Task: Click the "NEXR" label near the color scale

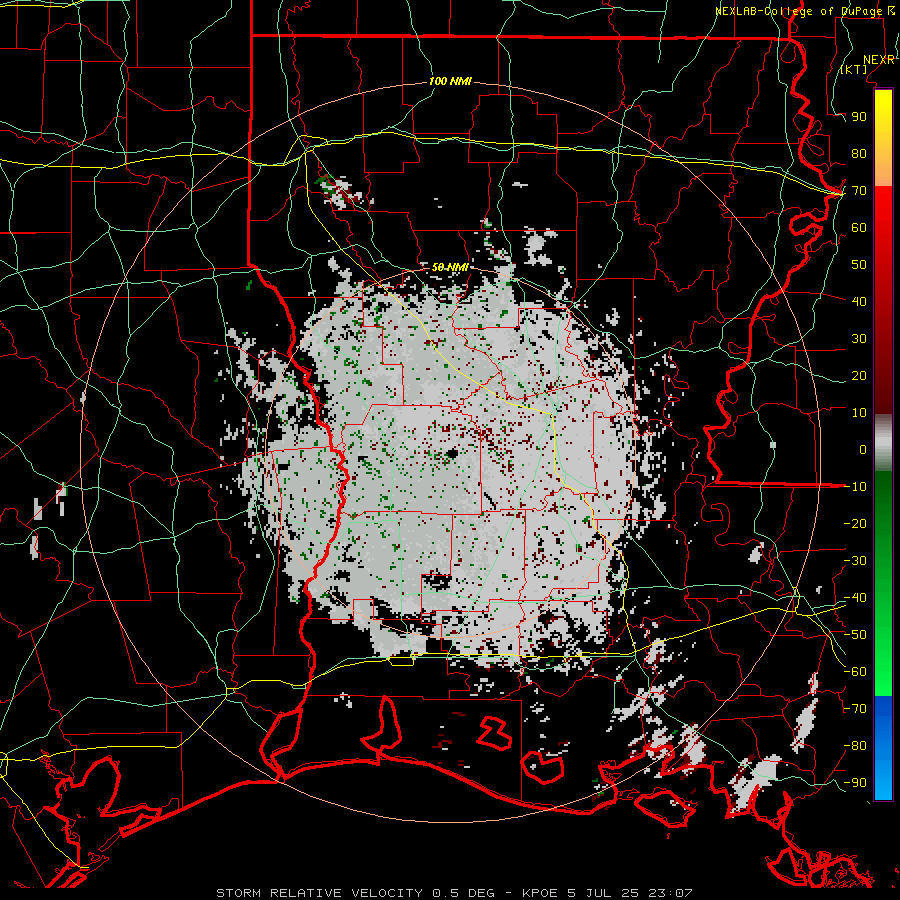Action: tap(879, 60)
